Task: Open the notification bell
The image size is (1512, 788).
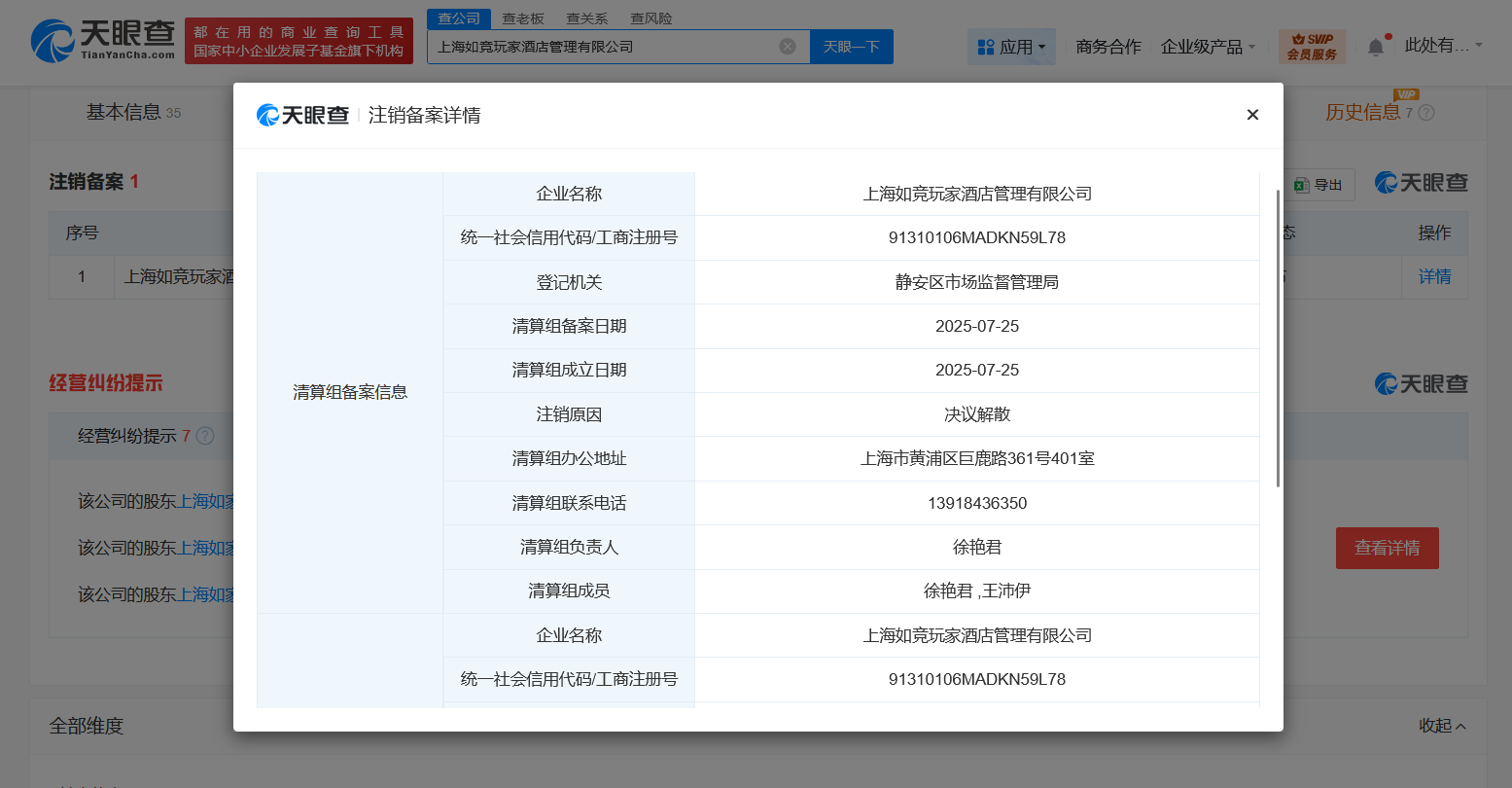Action: (1375, 47)
